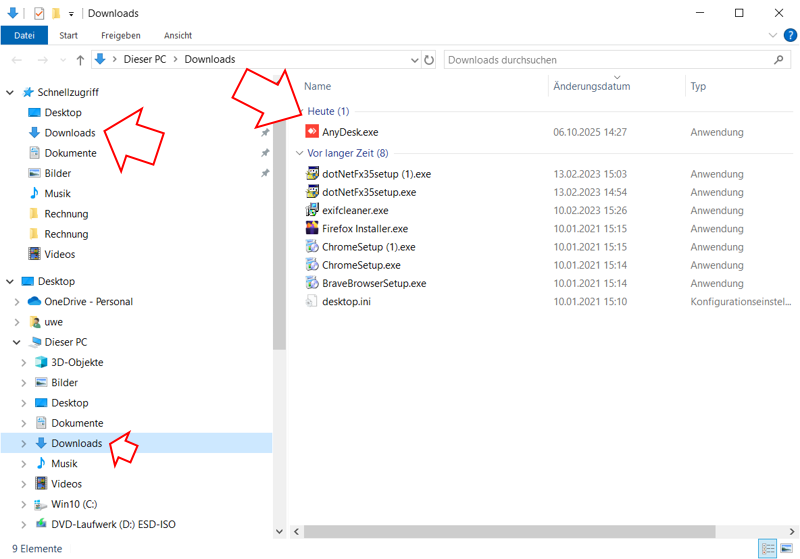
Task: Expand the ribbon with the chevron
Action: [773, 35]
